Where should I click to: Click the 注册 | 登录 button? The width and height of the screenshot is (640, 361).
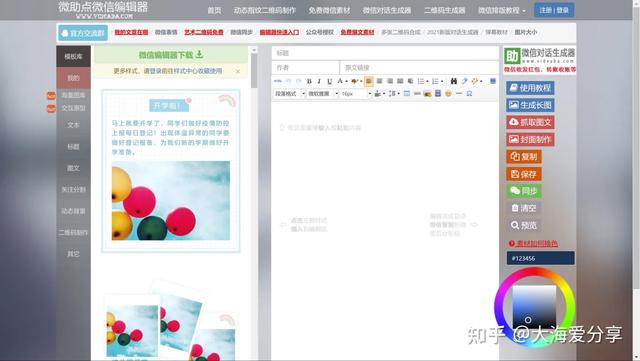(x=554, y=10)
